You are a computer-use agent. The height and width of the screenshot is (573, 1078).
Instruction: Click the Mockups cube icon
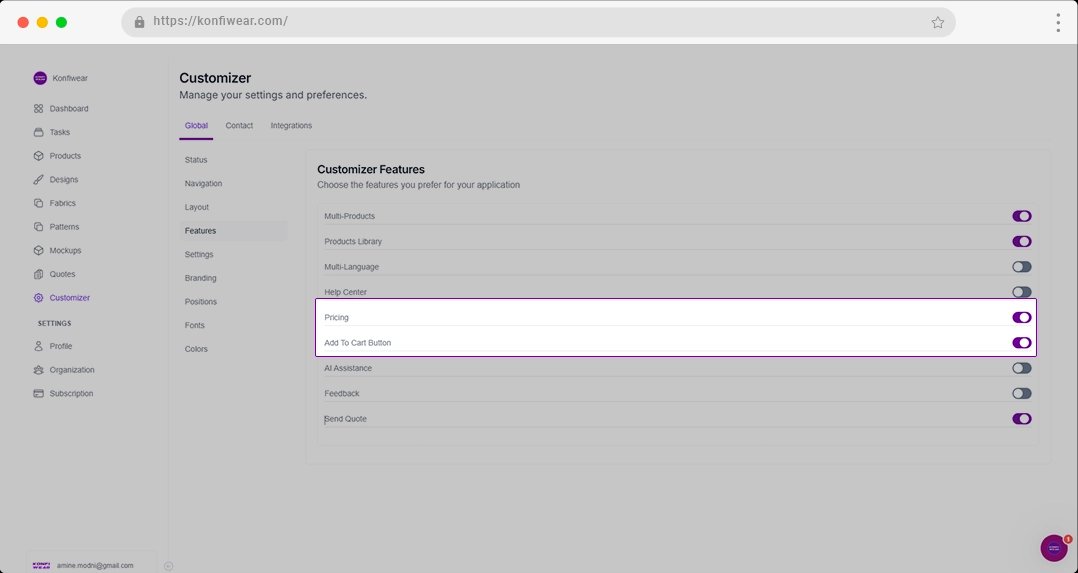[38, 250]
